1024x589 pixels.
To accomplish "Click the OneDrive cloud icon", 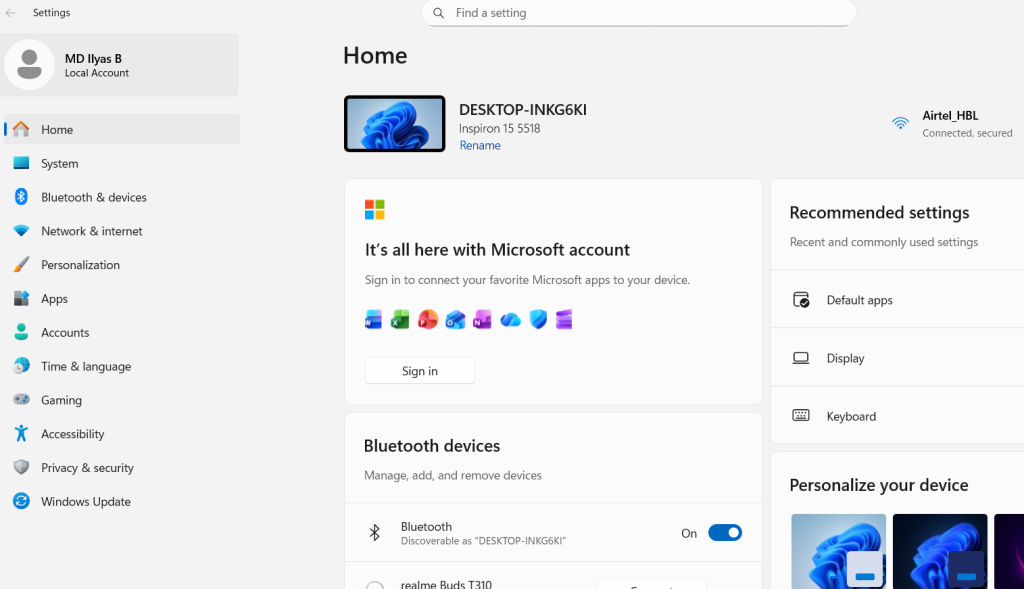I will point(510,319).
